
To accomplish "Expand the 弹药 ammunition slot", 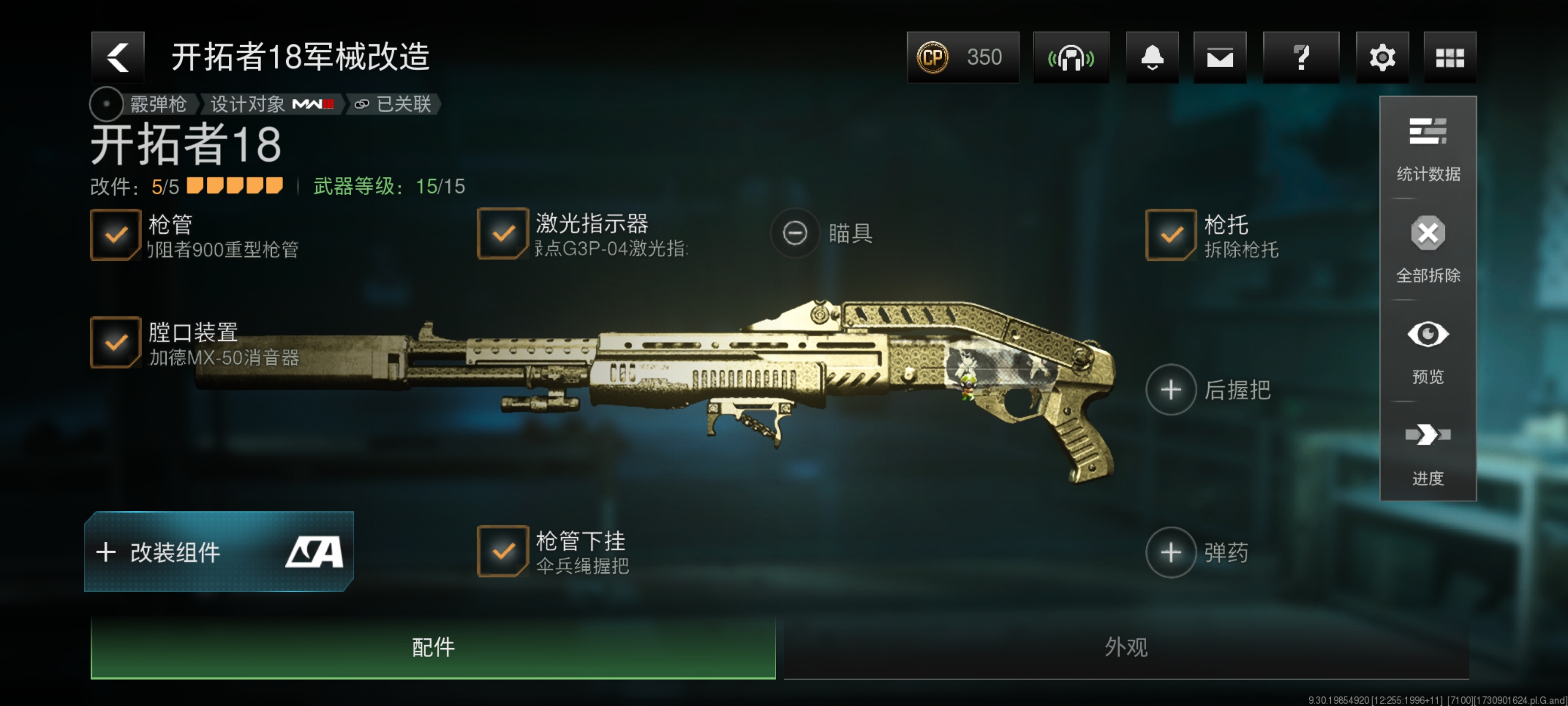I will point(1171,553).
